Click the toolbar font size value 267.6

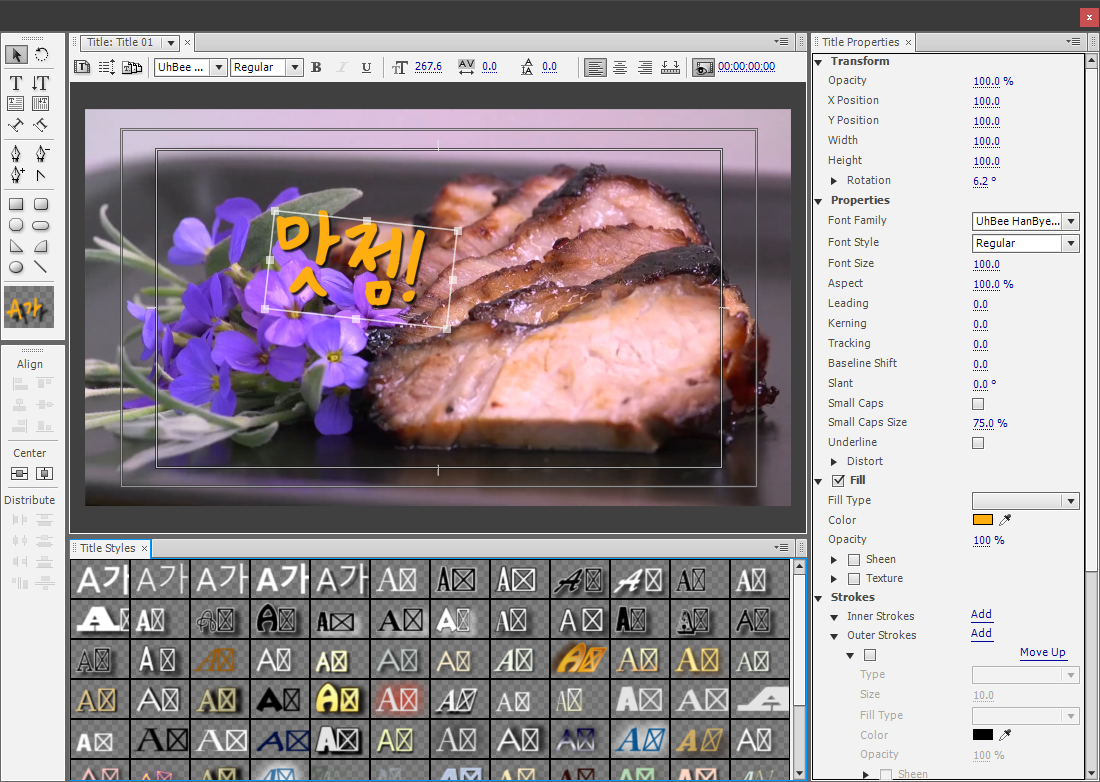pos(428,67)
